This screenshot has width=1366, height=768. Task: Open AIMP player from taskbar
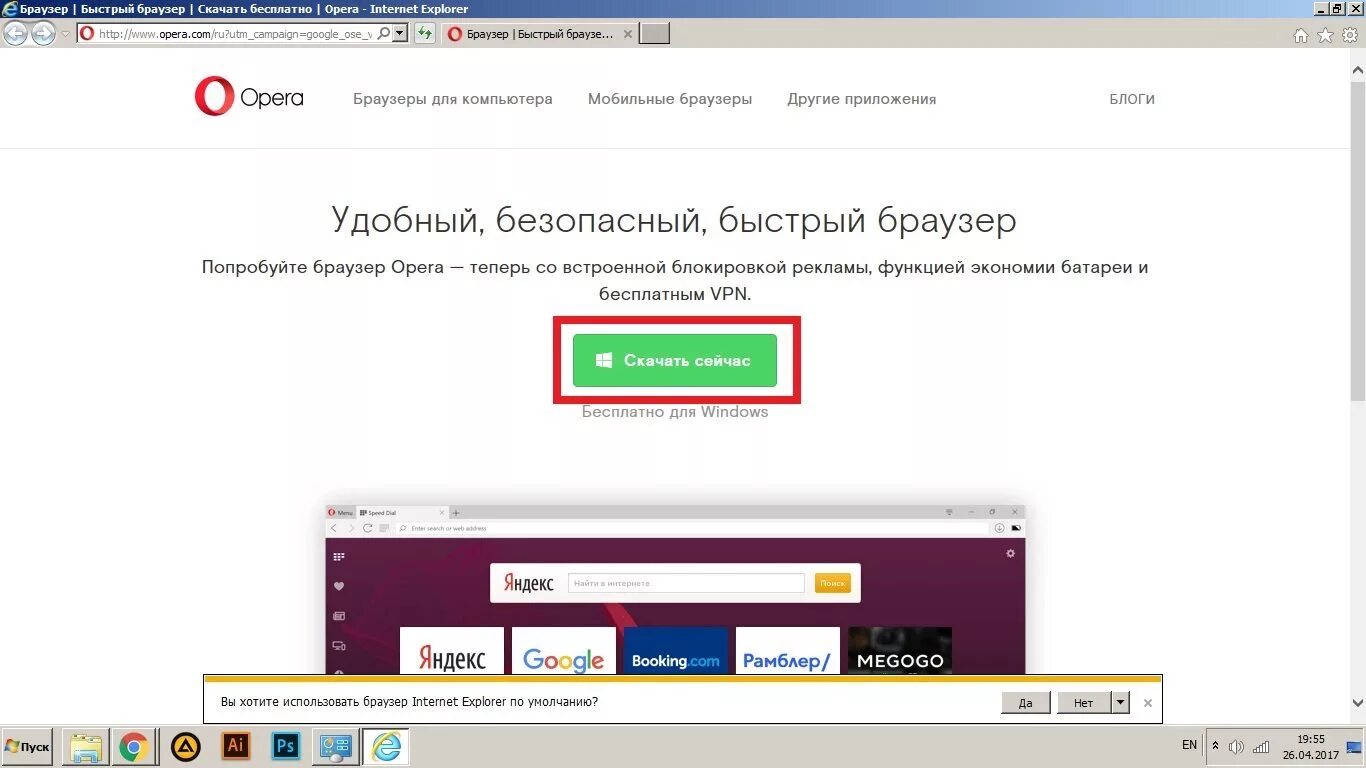point(185,746)
